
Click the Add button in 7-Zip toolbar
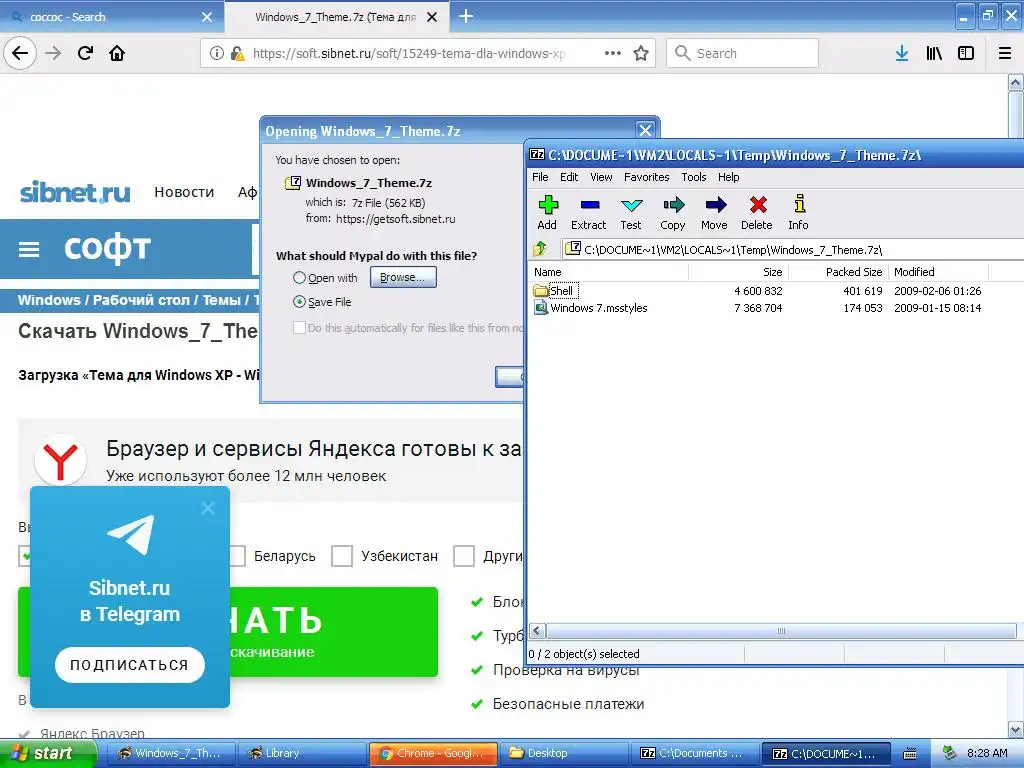[547, 213]
